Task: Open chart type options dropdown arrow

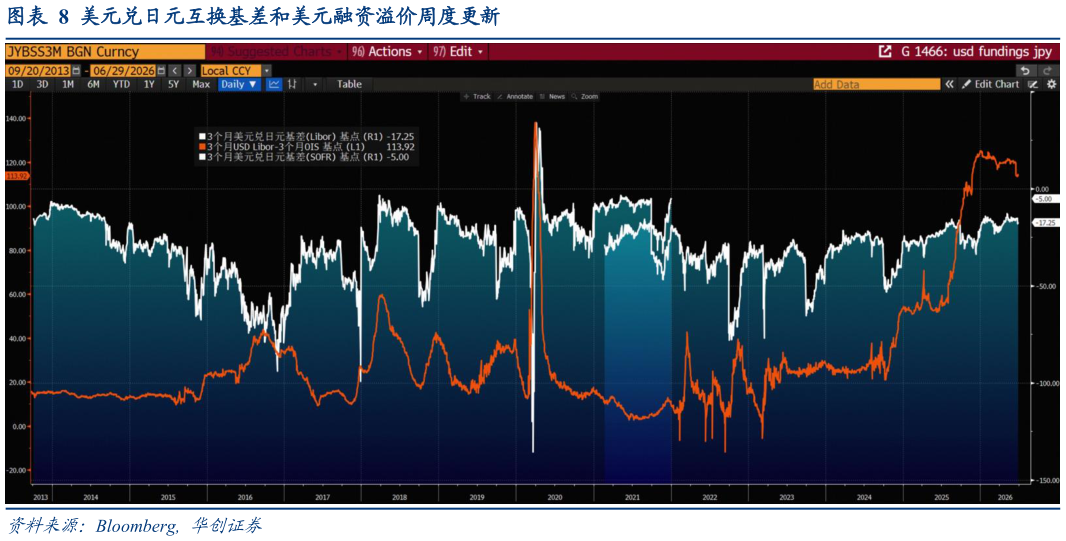Action: [x=315, y=84]
